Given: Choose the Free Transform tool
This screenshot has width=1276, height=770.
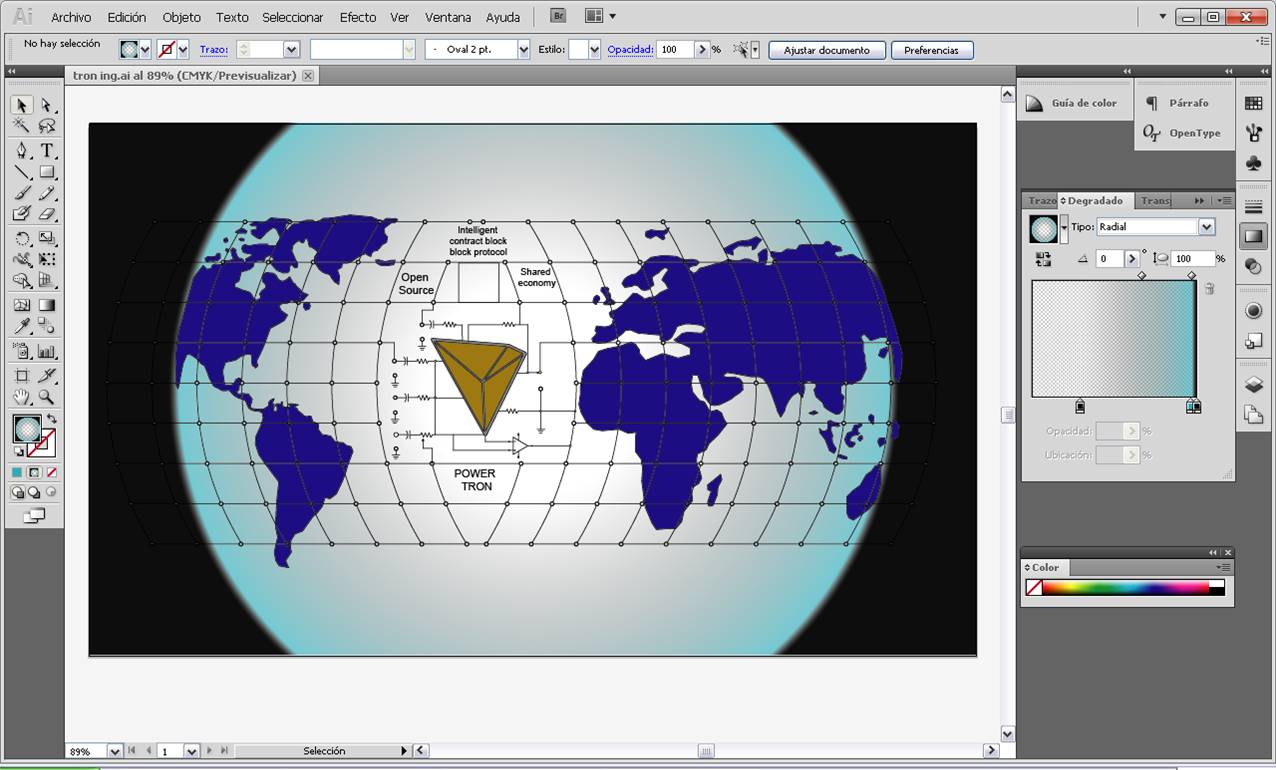Looking at the screenshot, I should (46, 260).
